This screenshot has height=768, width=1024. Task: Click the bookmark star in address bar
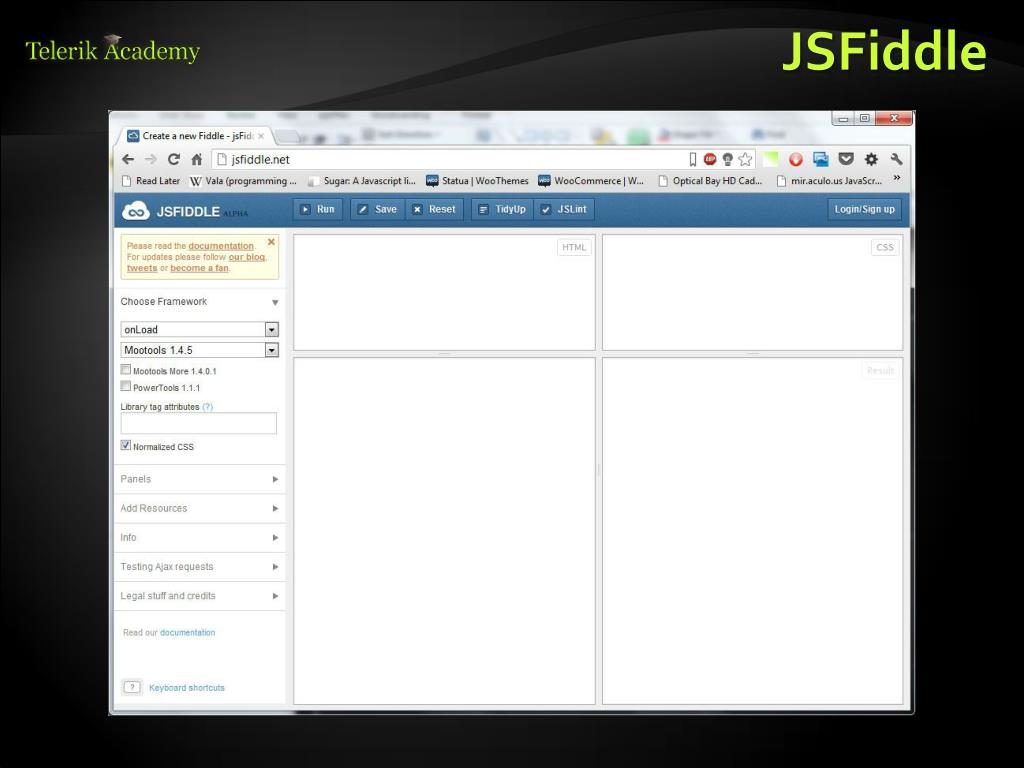pos(745,159)
